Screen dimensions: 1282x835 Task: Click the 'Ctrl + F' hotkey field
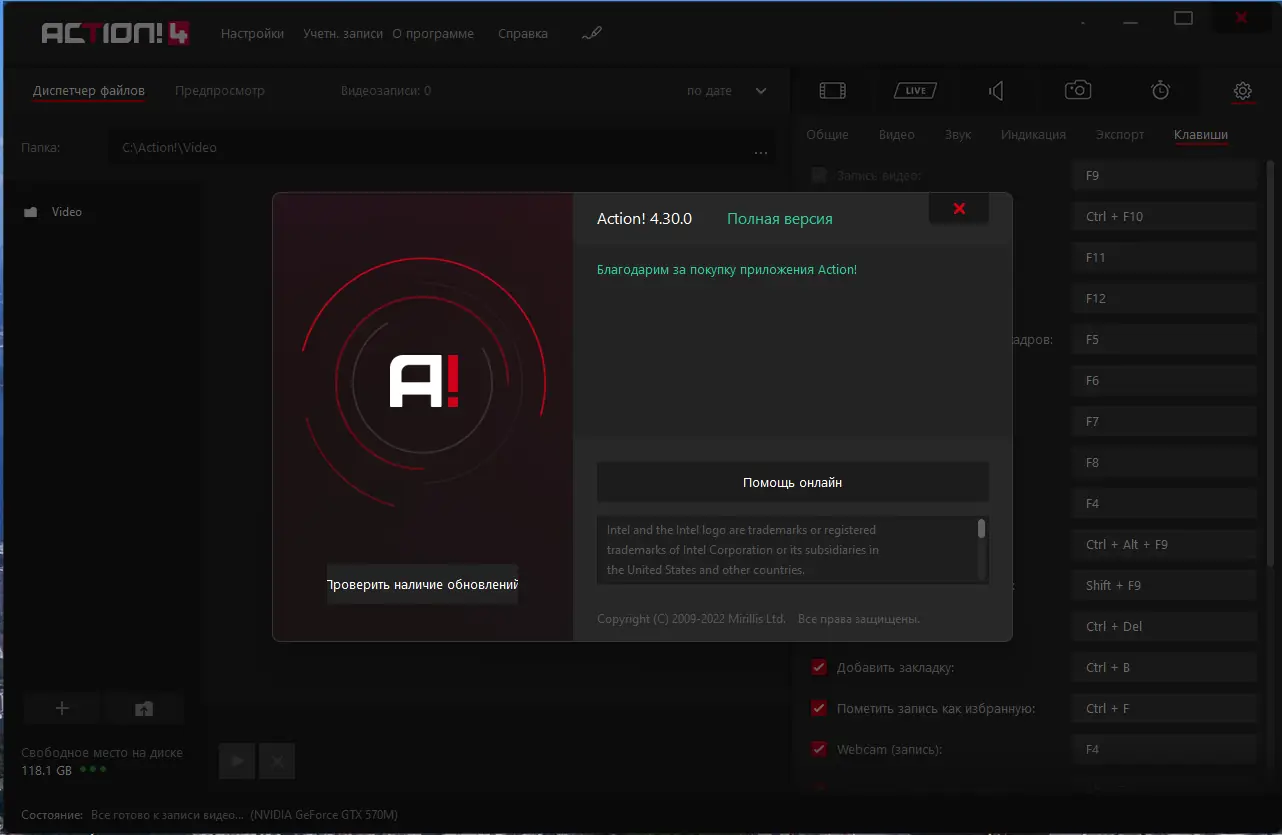click(1164, 708)
